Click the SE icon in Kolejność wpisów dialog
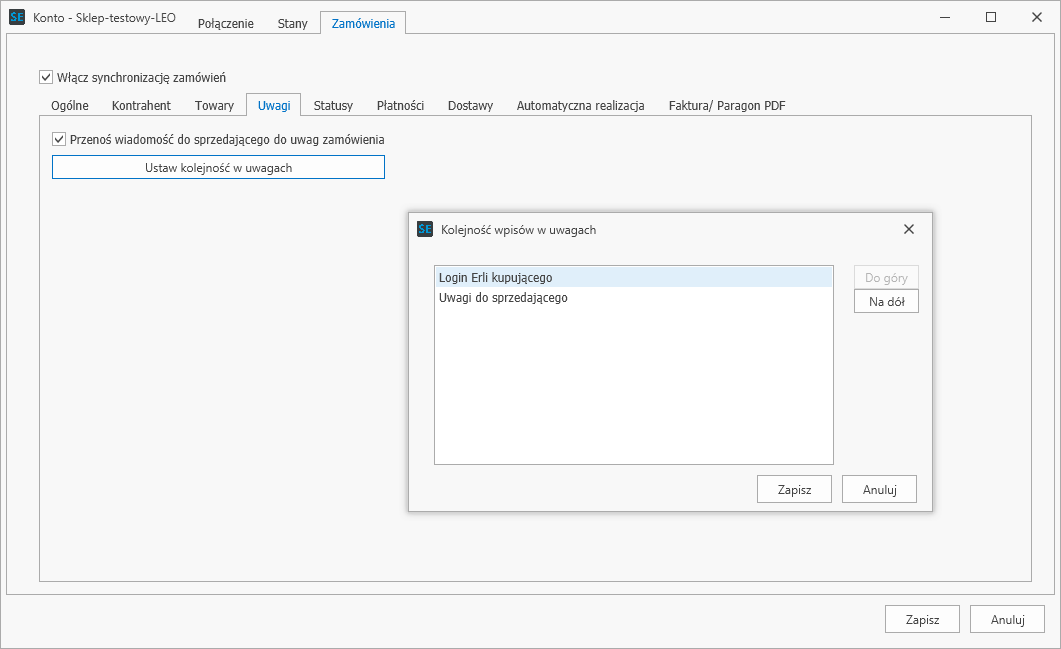This screenshot has width=1061, height=649. pyautogui.click(x=425, y=229)
